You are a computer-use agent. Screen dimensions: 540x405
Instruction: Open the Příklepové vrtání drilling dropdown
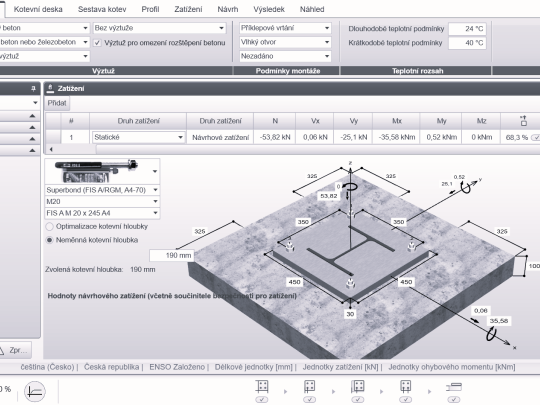click(285, 28)
